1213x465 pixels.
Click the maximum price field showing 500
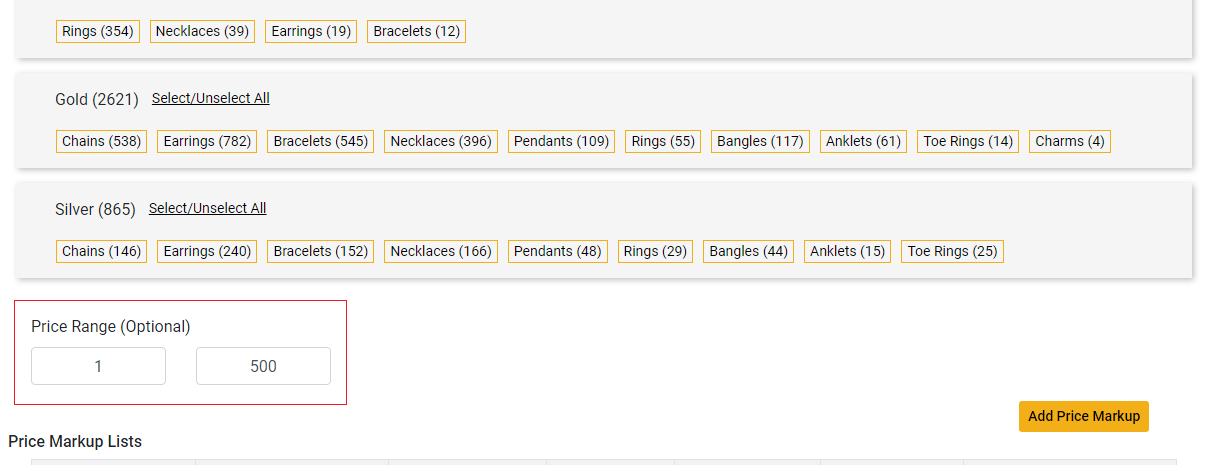pyautogui.click(x=263, y=366)
